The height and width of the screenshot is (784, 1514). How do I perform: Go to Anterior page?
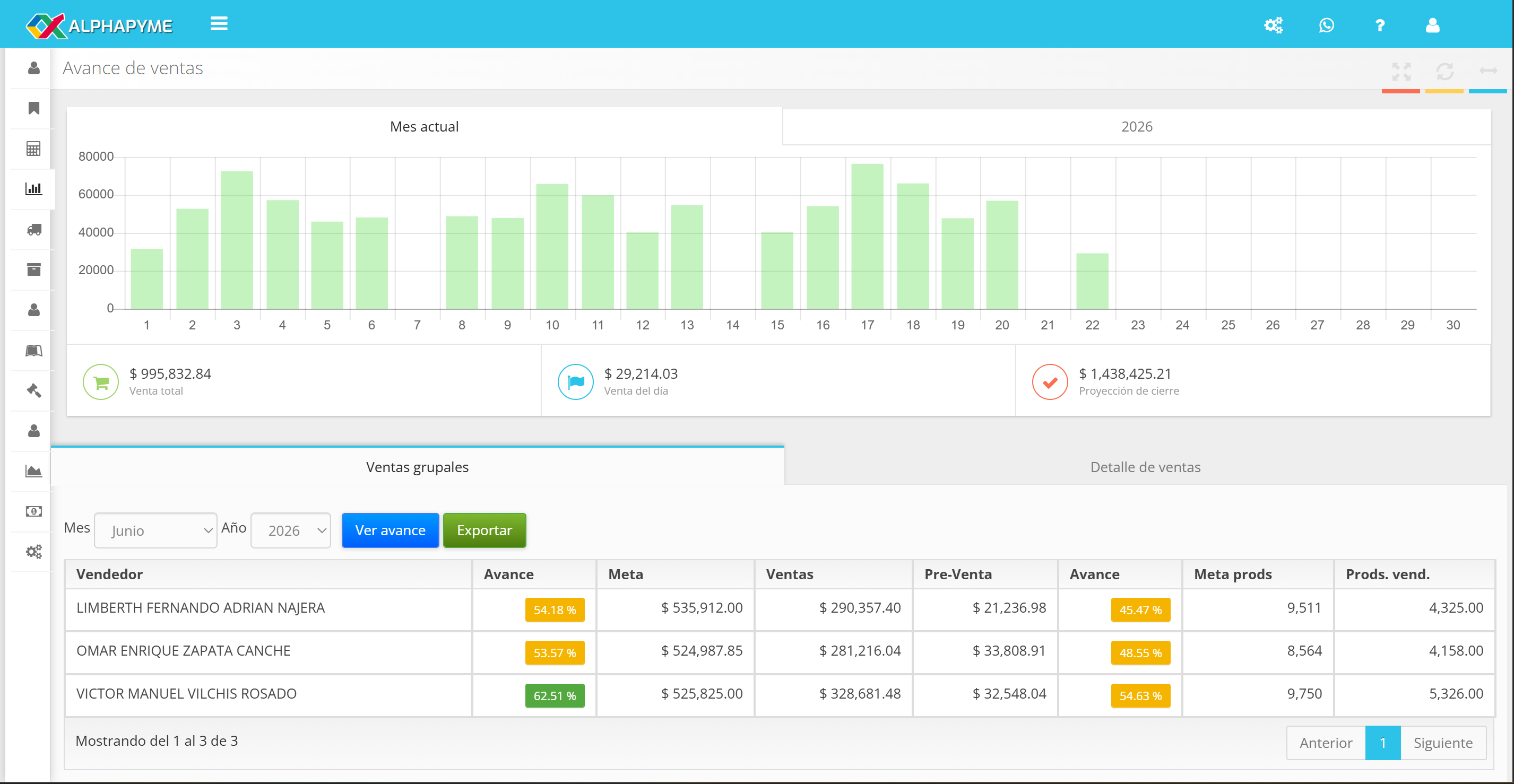click(x=1326, y=743)
